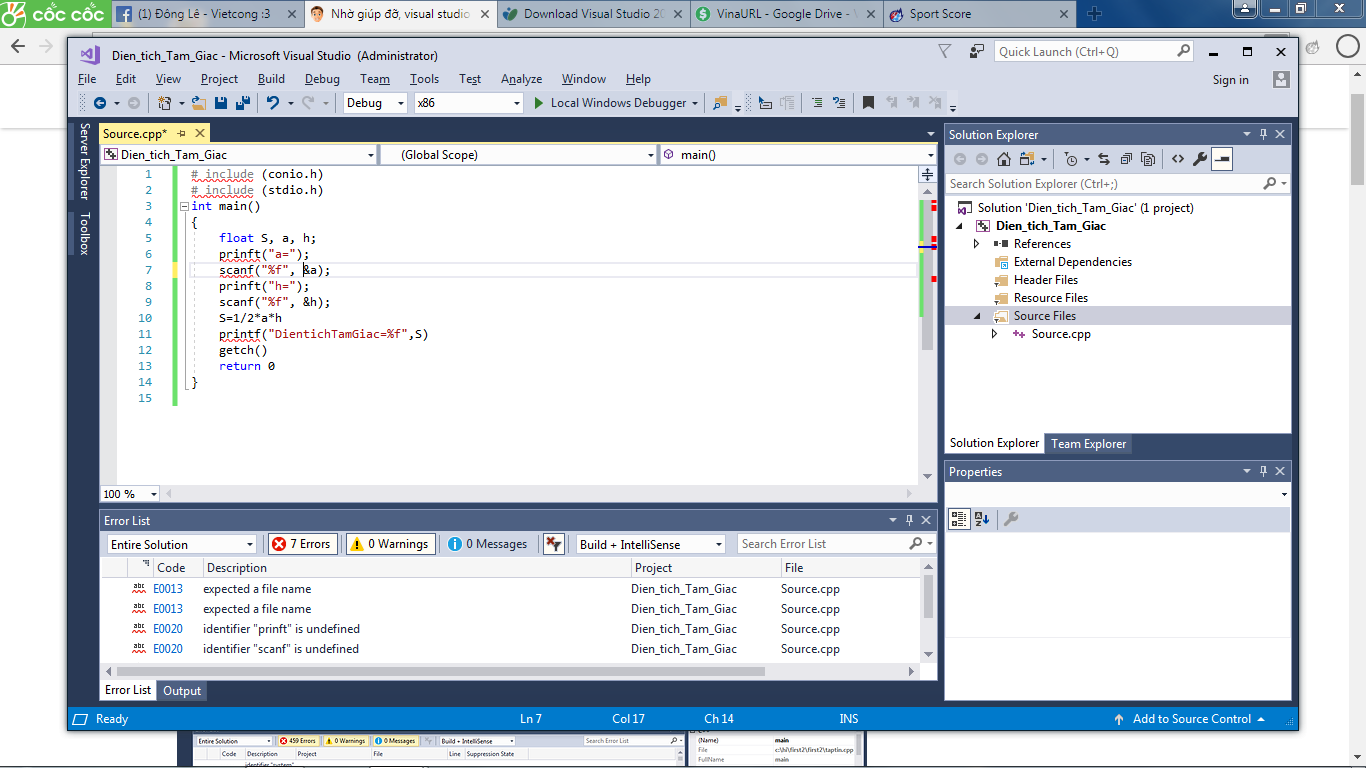The image size is (1366, 768).
Task: Click the View Code icon in Solution Explorer
Action: (1178, 159)
